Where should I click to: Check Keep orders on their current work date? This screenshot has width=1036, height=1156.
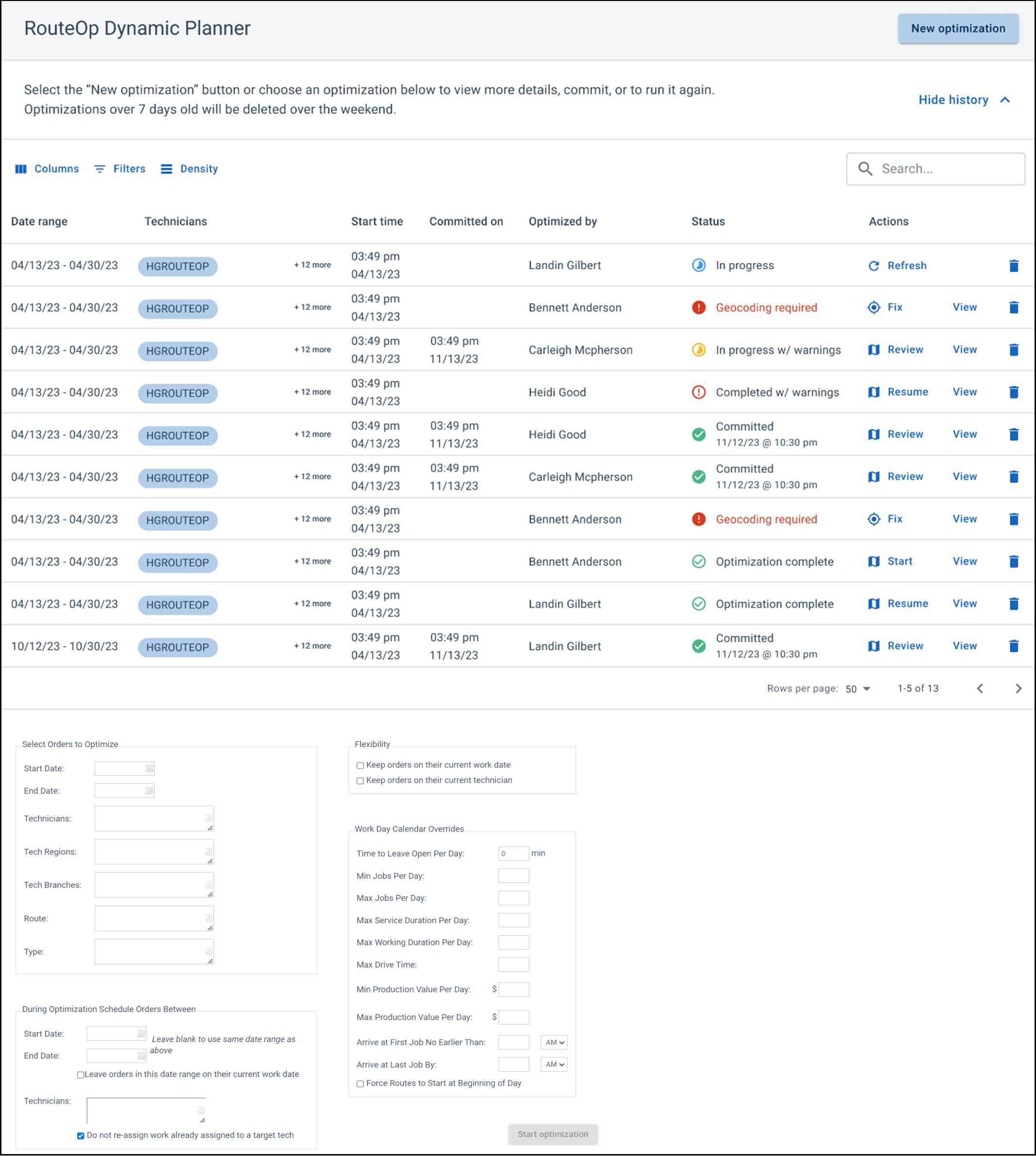[x=360, y=765]
